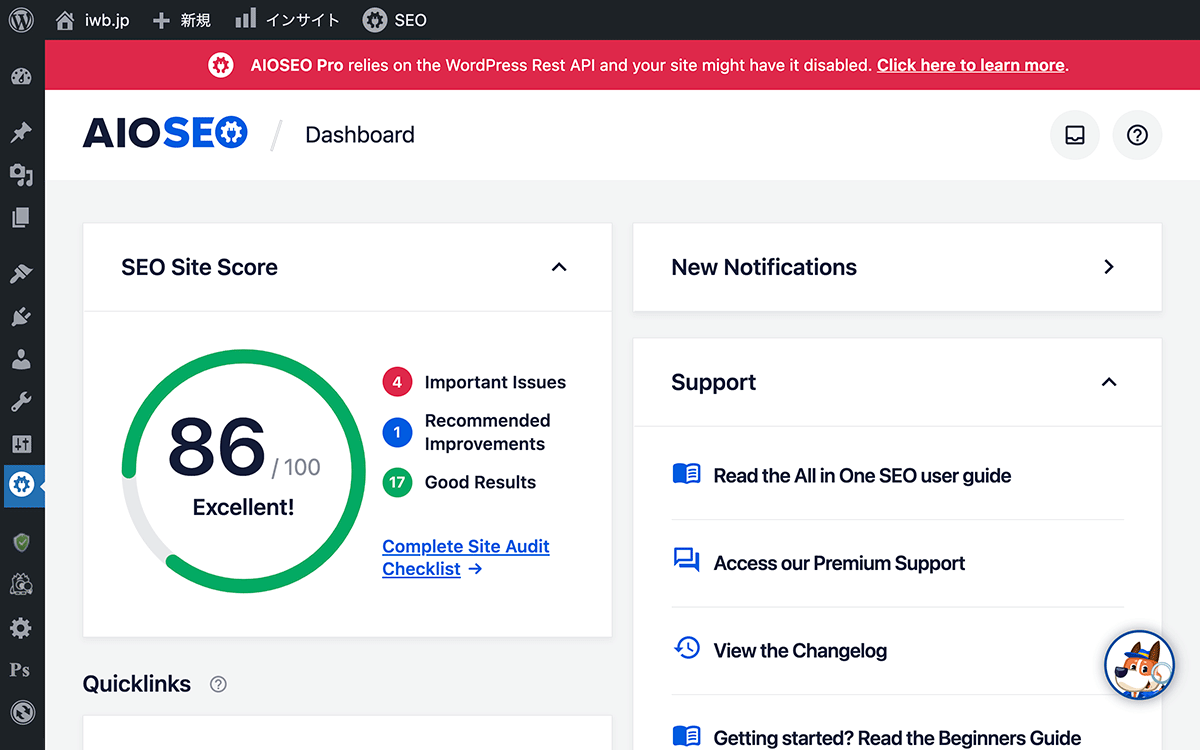Select the Media library icon in sidebar

tap(21, 174)
